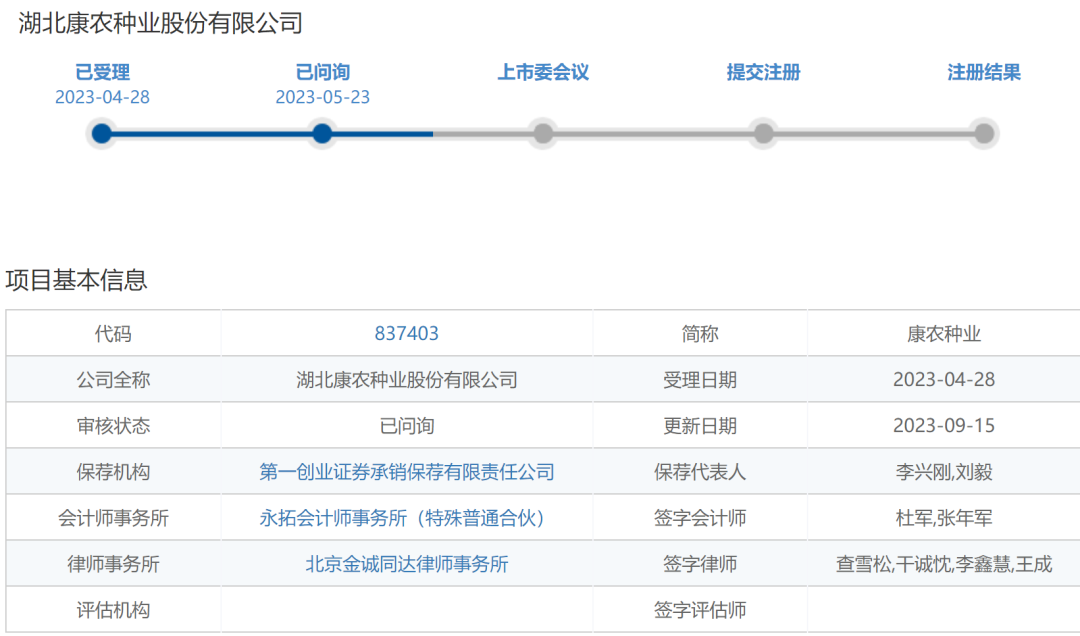1080x636 pixels.
Task: Click the 评估机构 label cell
Action: [x=114, y=610]
